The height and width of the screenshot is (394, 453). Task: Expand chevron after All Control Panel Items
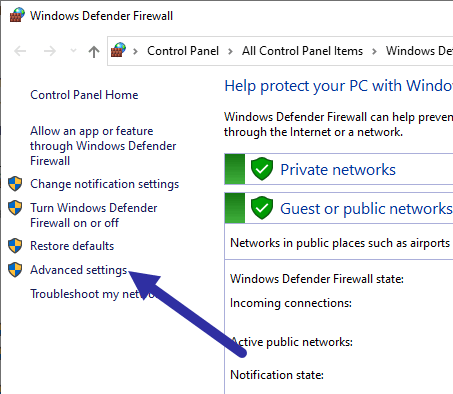pos(374,51)
